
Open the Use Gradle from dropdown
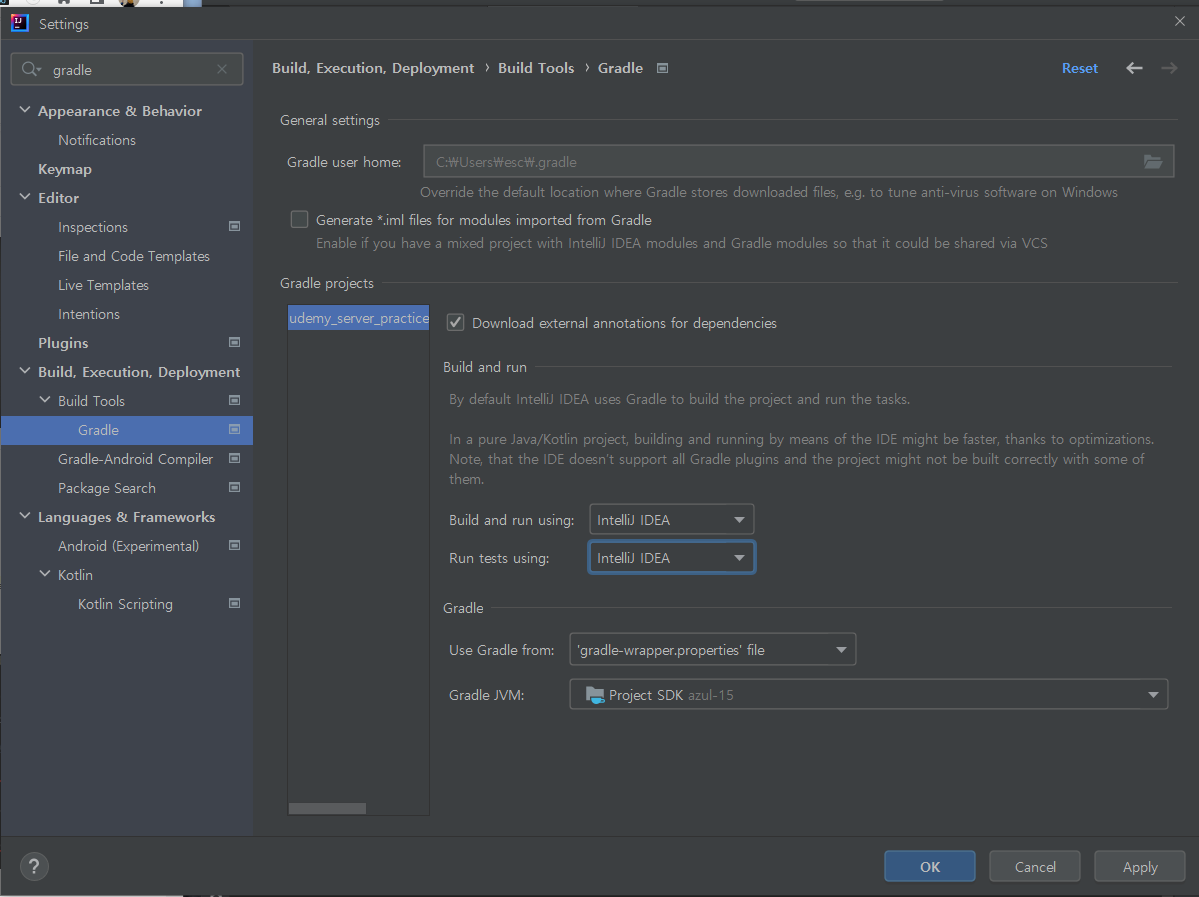(713, 650)
